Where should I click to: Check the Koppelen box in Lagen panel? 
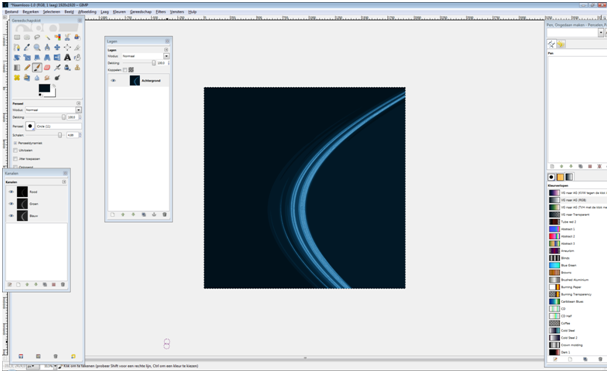[125, 70]
